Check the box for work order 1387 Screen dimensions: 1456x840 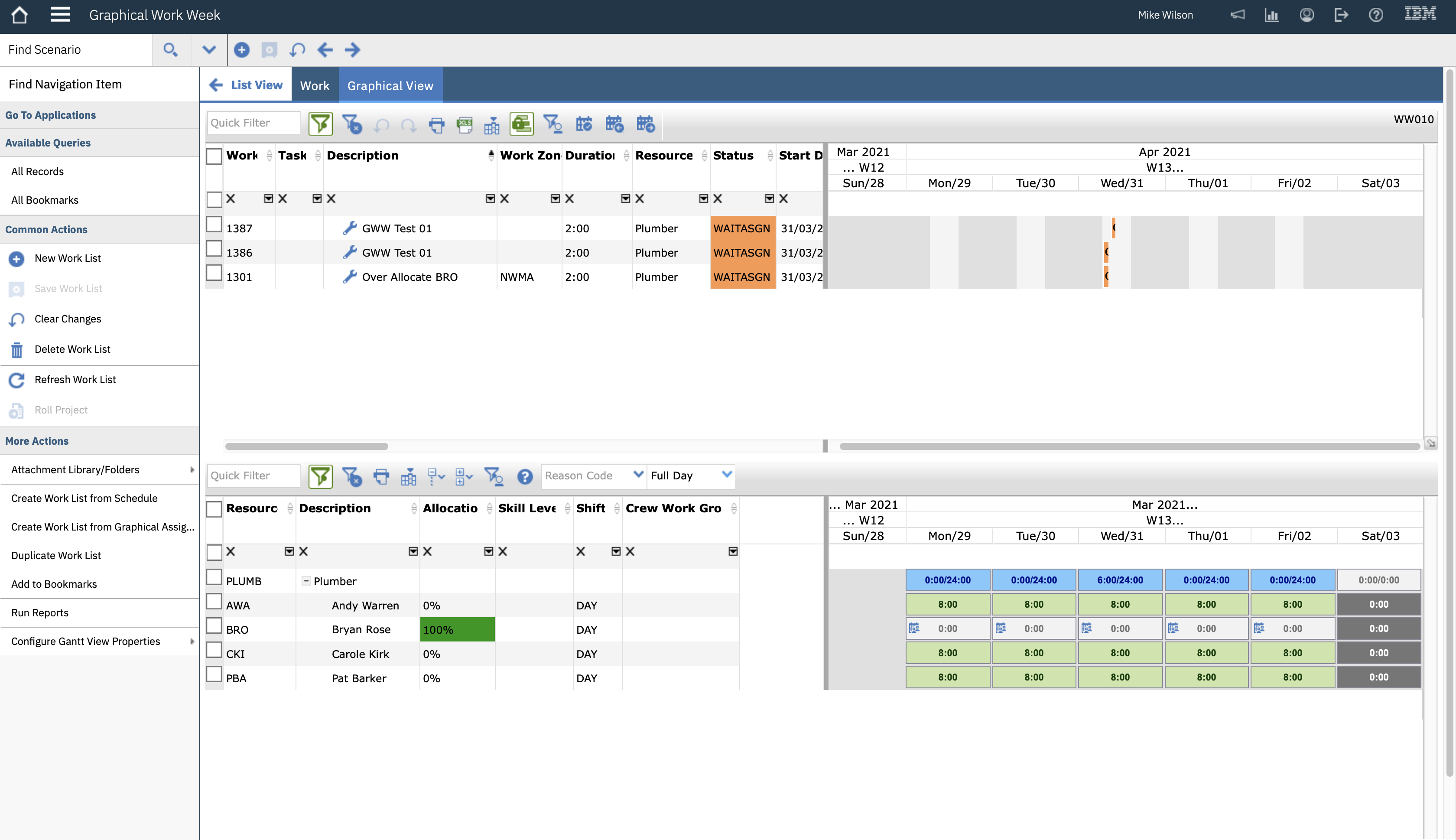(x=214, y=225)
